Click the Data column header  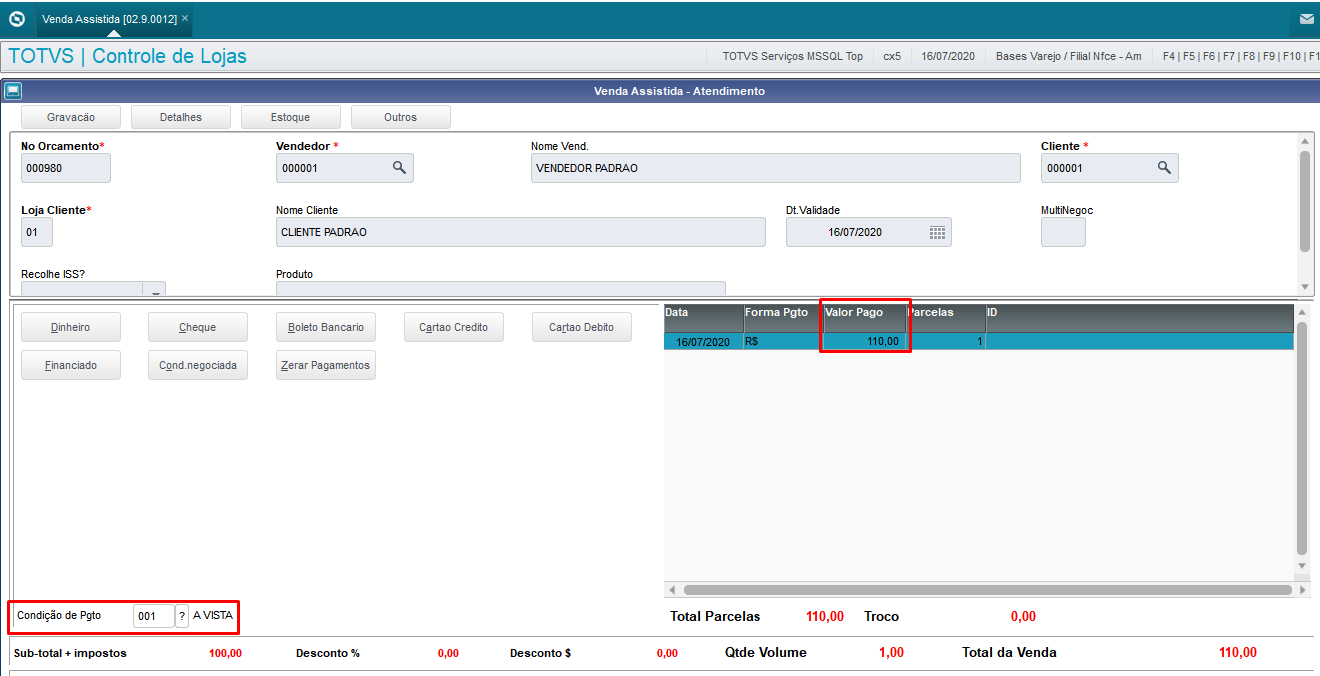pos(703,318)
